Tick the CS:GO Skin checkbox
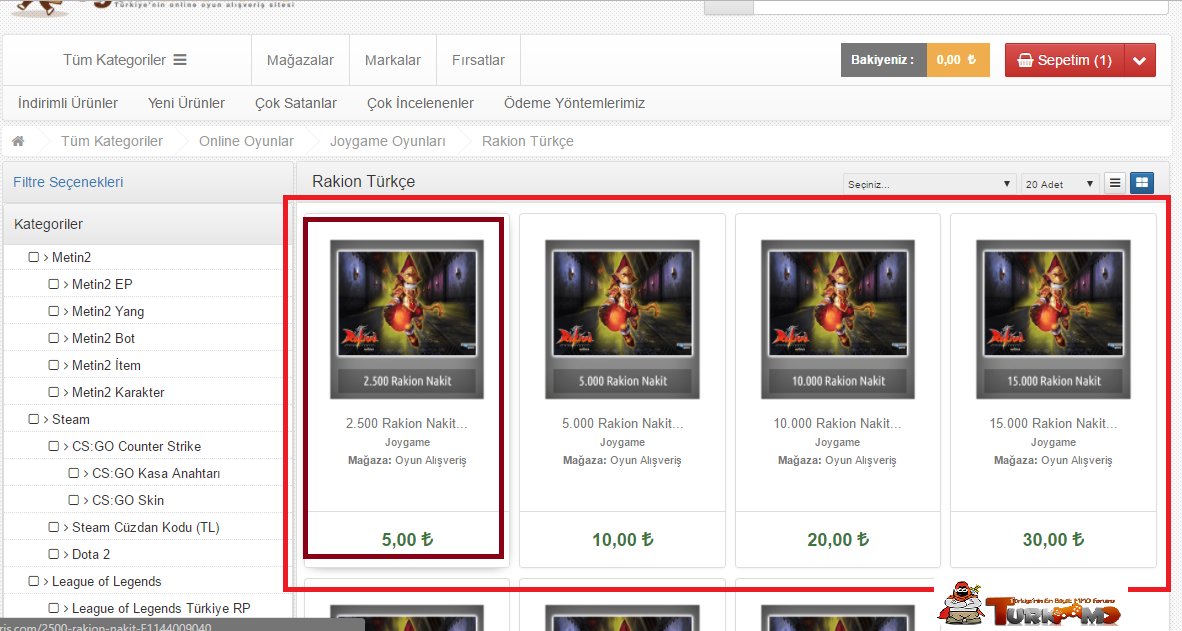The width and height of the screenshot is (1182, 631). coord(73,500)
